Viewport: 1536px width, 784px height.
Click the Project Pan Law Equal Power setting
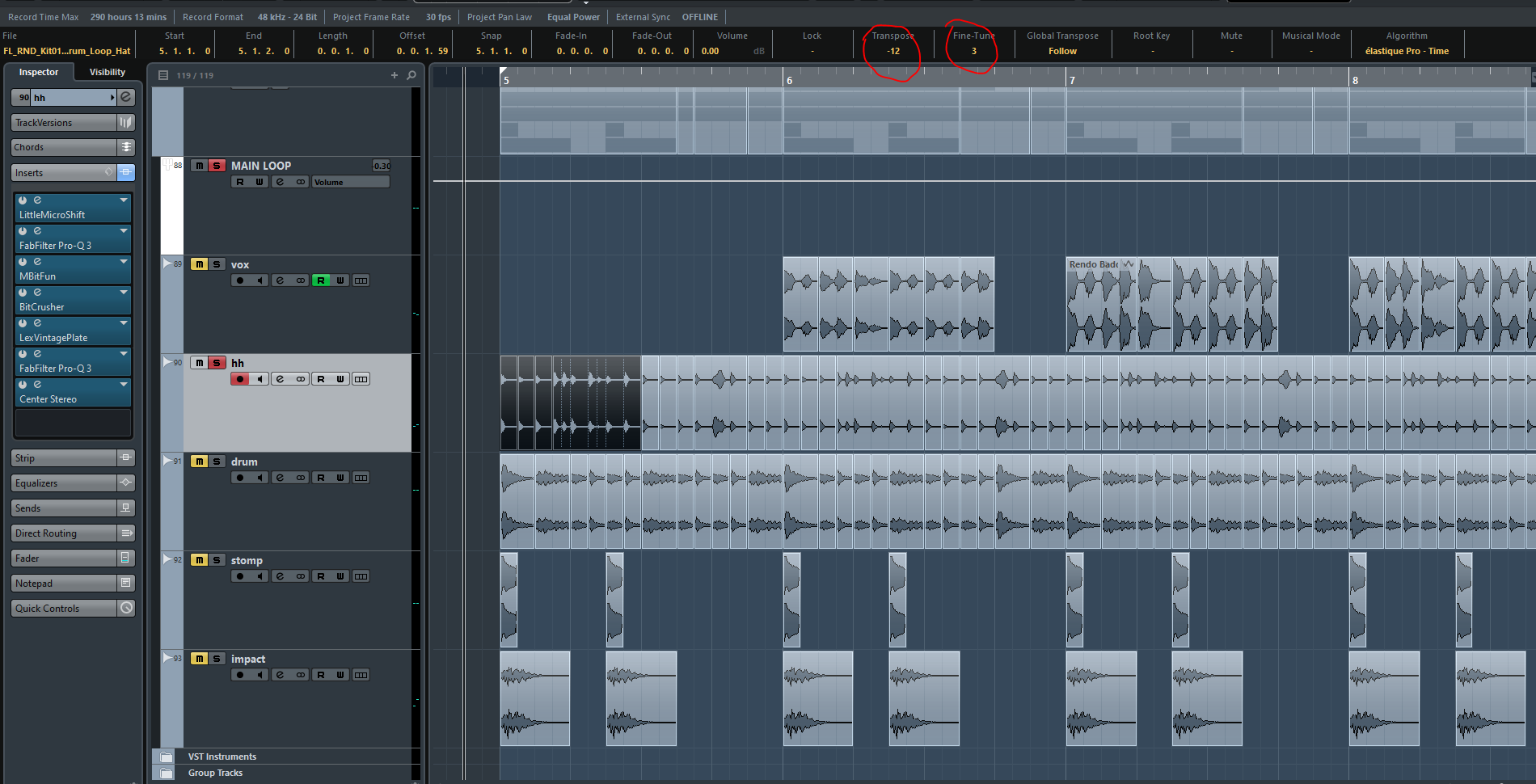click(x=573, y=17)
